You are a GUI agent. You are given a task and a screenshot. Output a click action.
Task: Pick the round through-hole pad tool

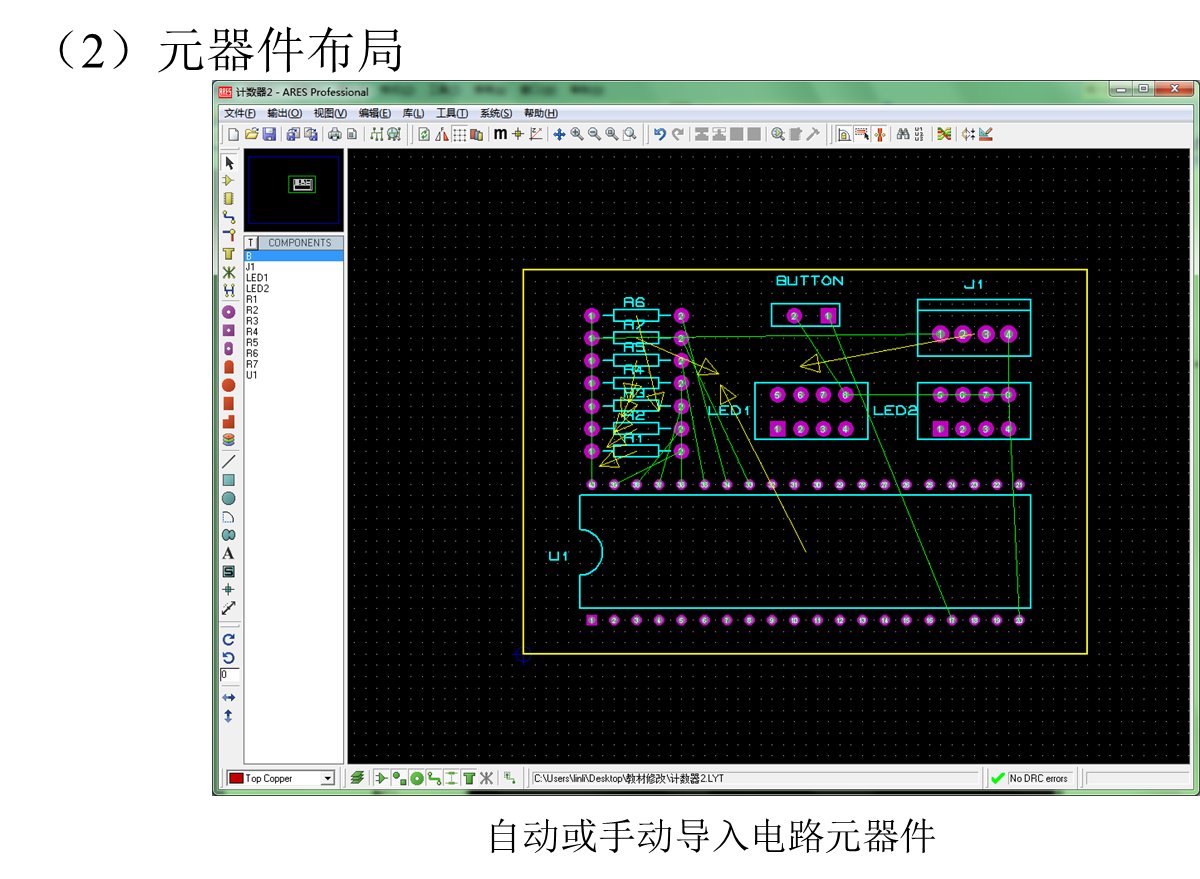(229, 311)
